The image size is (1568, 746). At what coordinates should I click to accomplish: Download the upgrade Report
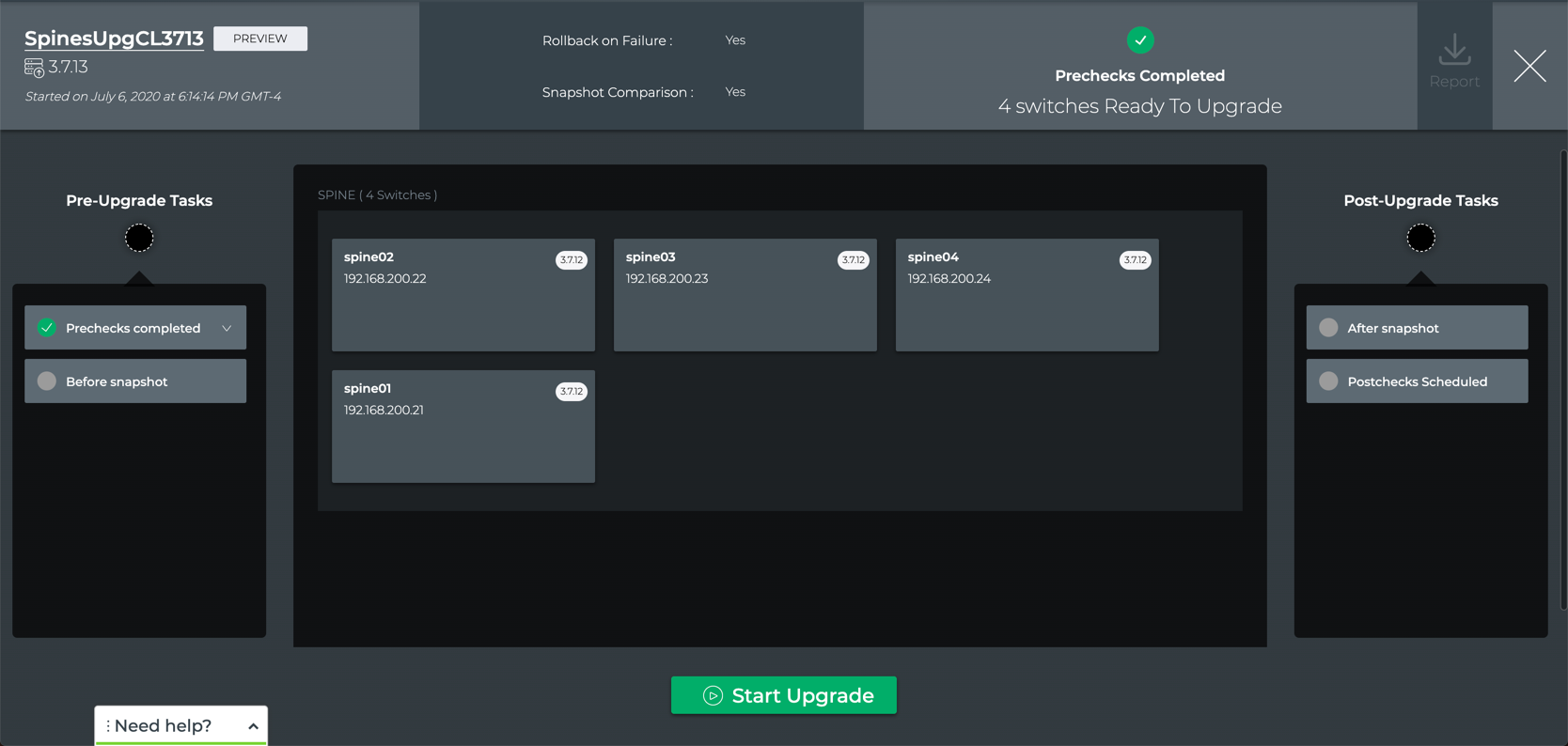1453,62
